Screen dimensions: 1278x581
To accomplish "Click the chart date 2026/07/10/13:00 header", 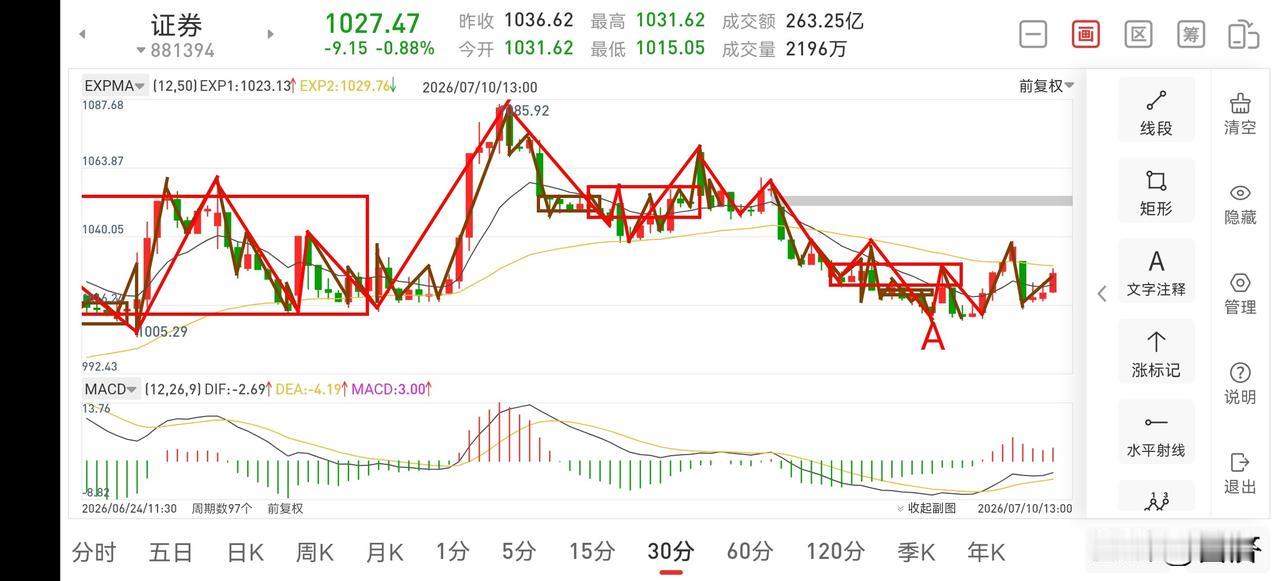I will (479, 87).
